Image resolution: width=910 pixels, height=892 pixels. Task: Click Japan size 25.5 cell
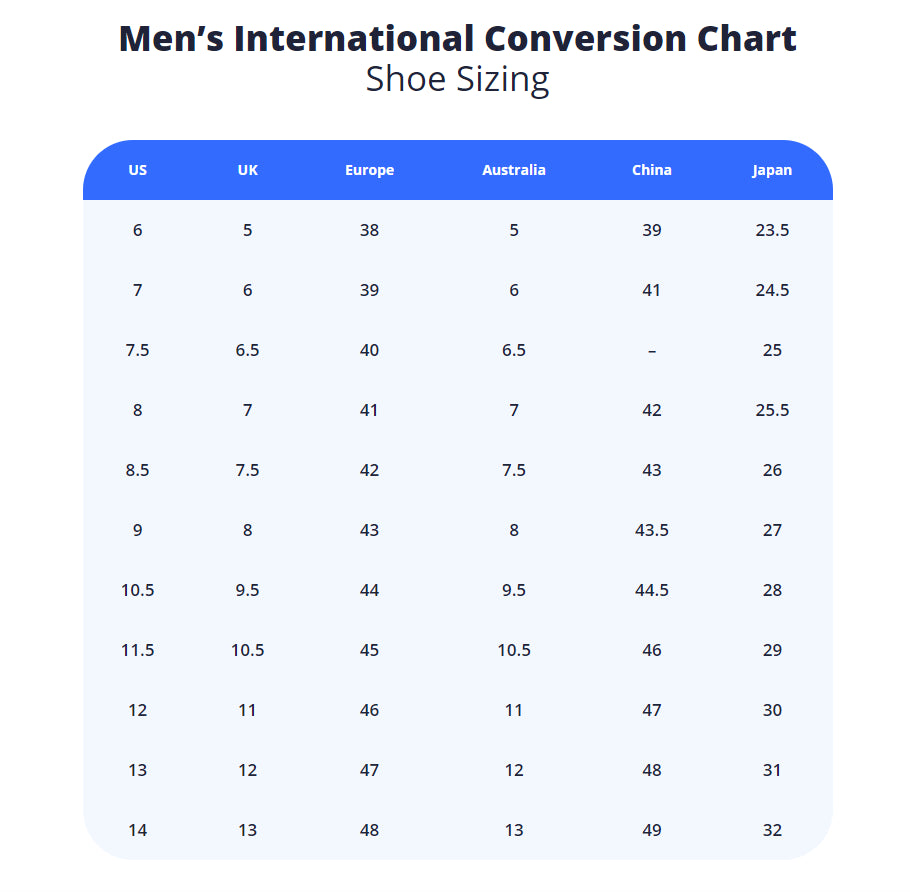(772, 410)
